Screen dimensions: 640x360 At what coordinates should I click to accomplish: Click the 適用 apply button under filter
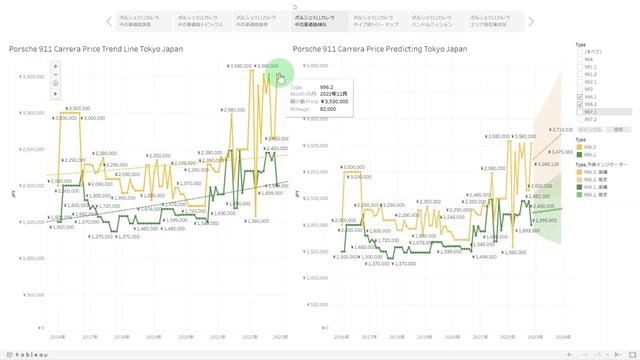(x=618, y=129)
